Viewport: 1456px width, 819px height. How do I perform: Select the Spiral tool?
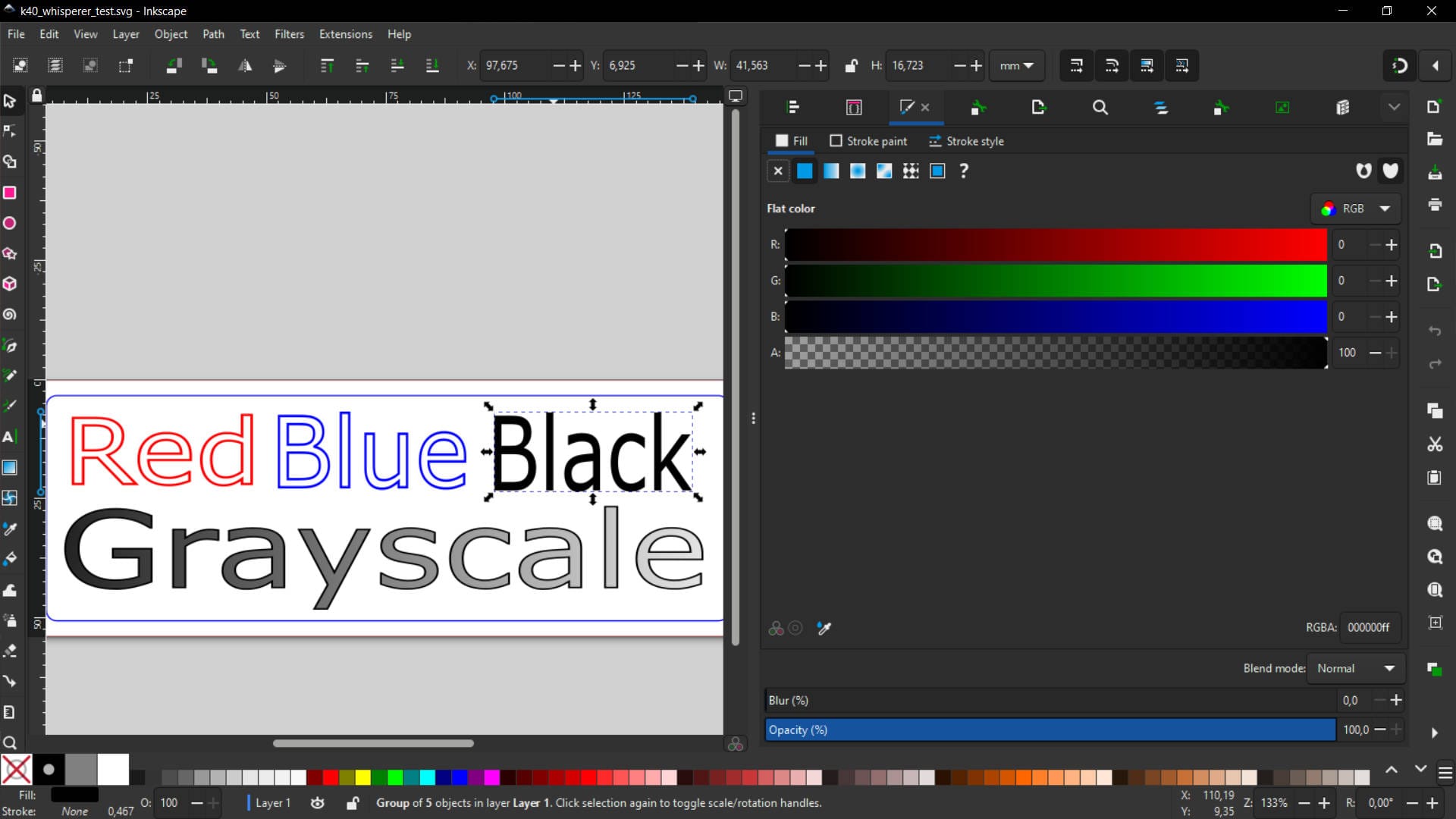[10, 315]
